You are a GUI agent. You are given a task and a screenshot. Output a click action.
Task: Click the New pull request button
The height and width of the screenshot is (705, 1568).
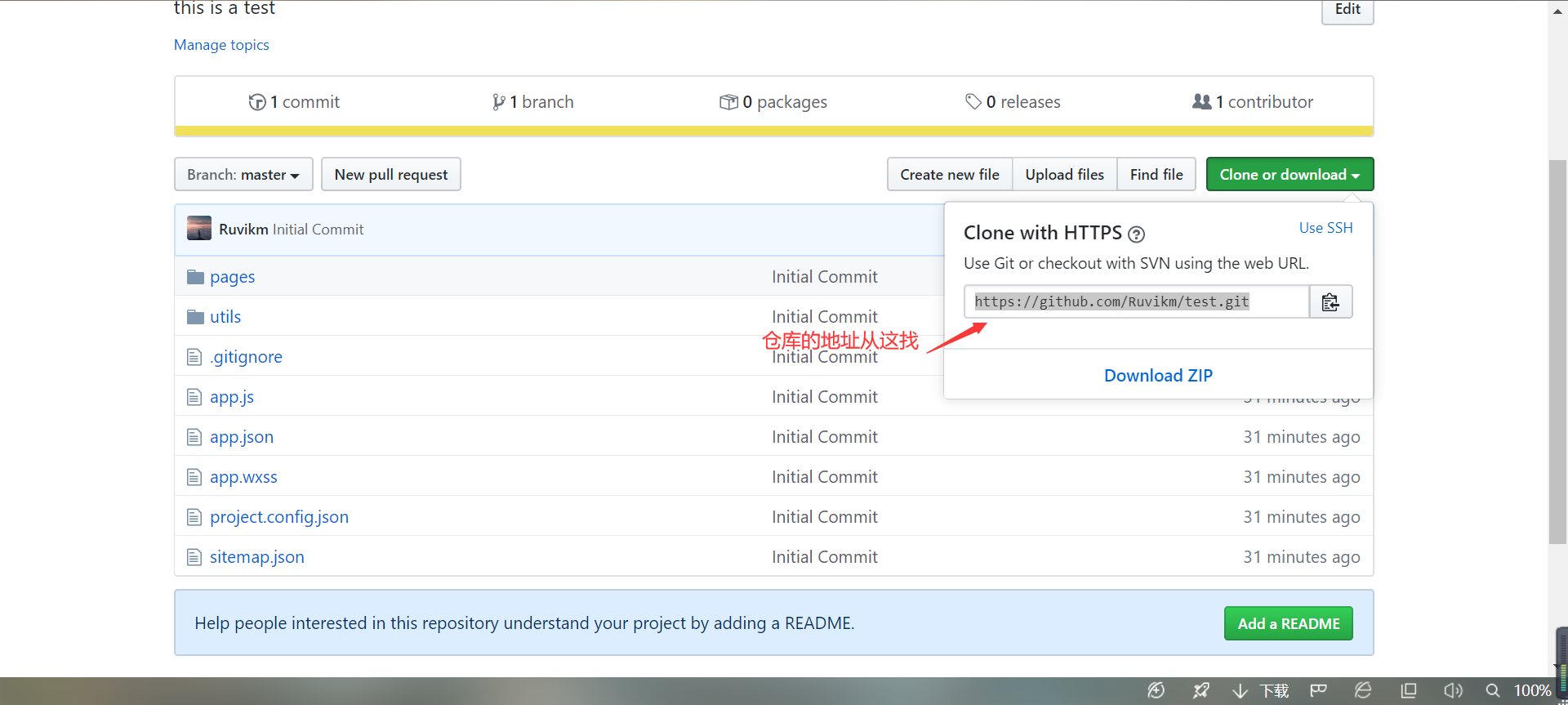click(x=391, y=174)
